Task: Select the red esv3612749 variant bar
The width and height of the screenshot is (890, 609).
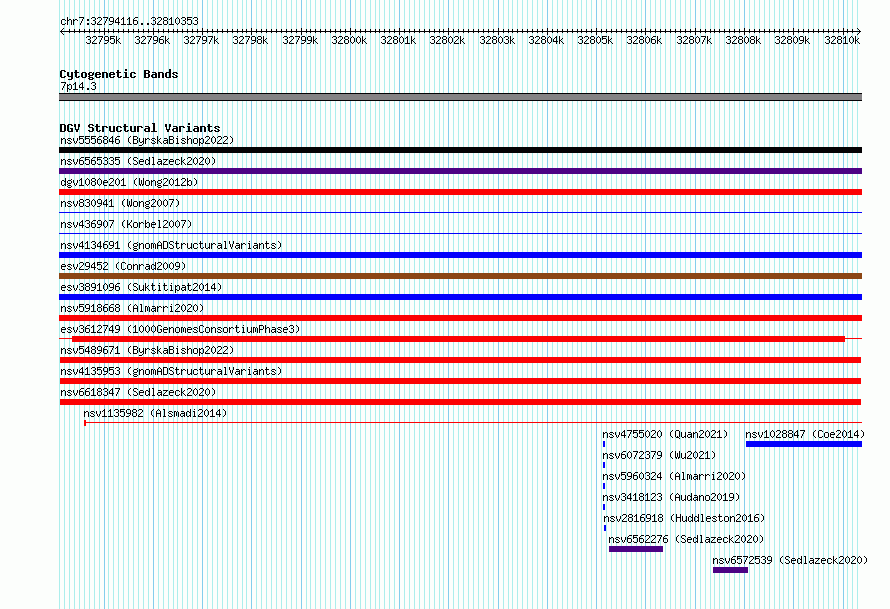Action: (x=459, y=339)
